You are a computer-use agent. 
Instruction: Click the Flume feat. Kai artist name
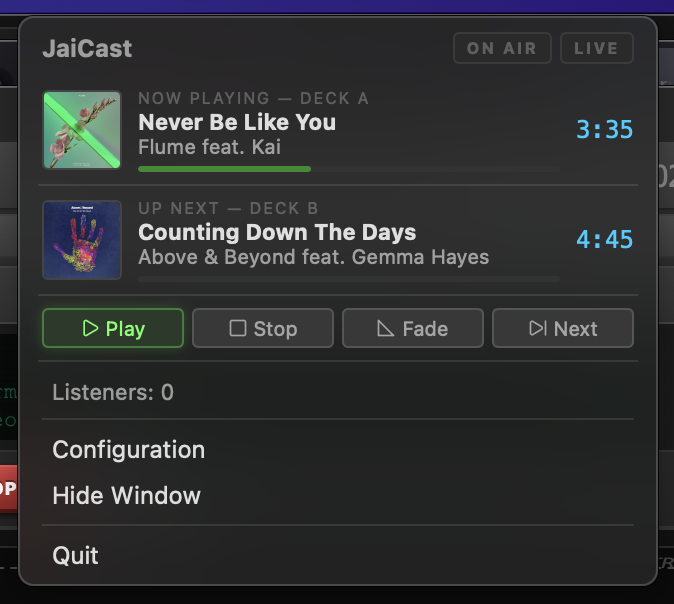click(x=209, y=148)
